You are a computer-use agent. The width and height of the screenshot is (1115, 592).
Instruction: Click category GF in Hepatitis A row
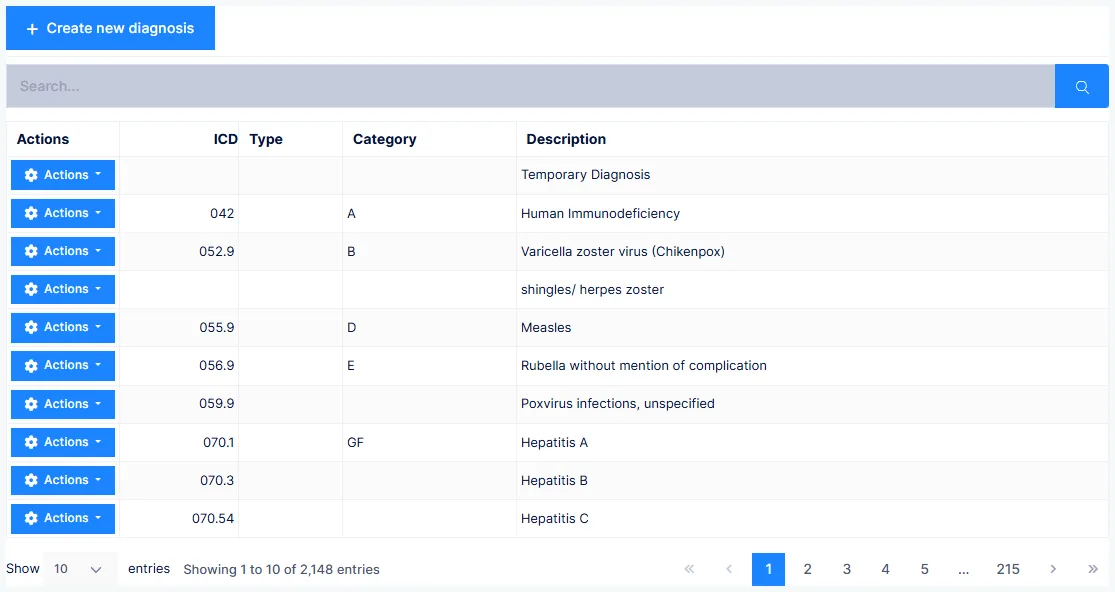[x=356, y=442]
